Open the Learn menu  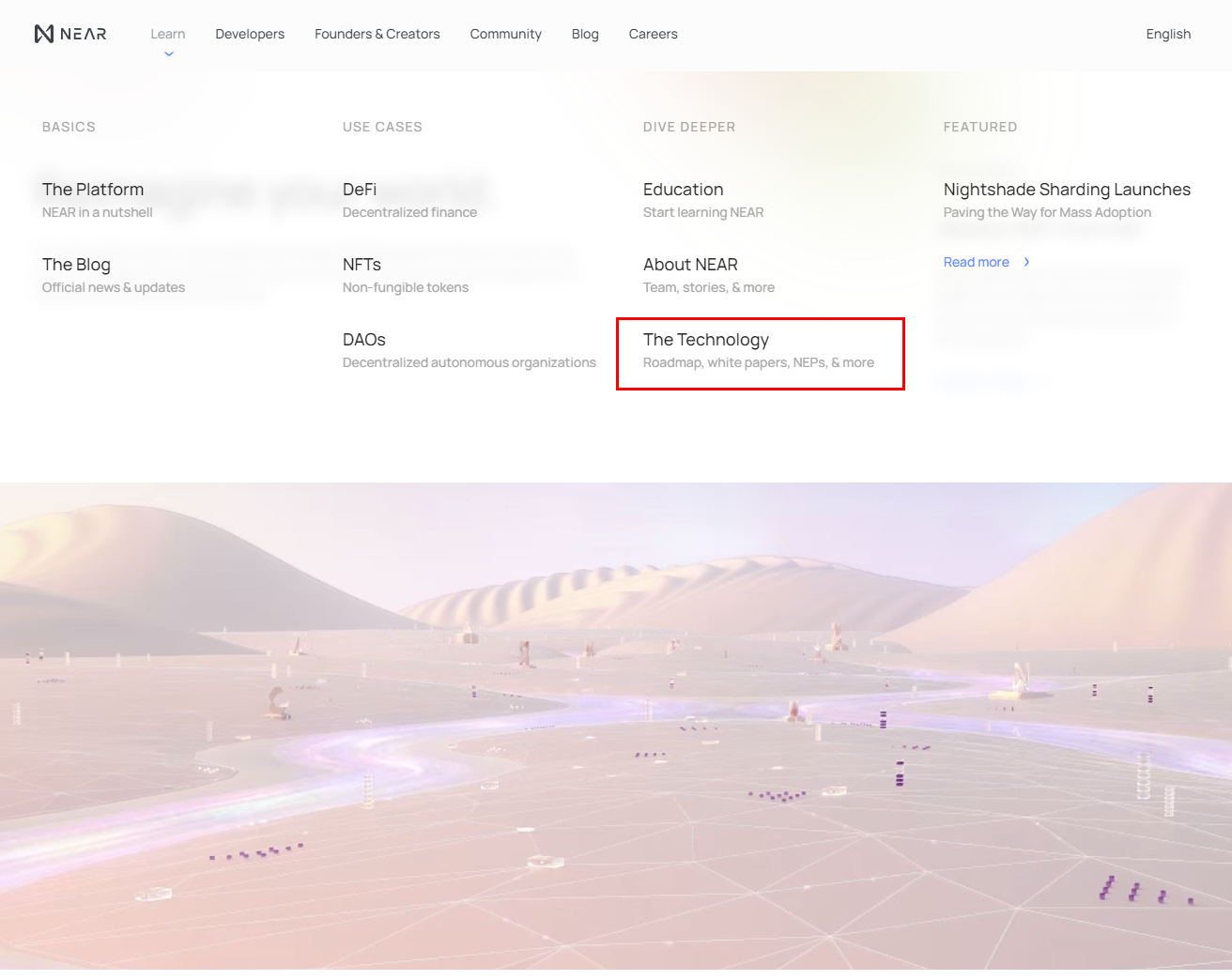pos(168,34)
